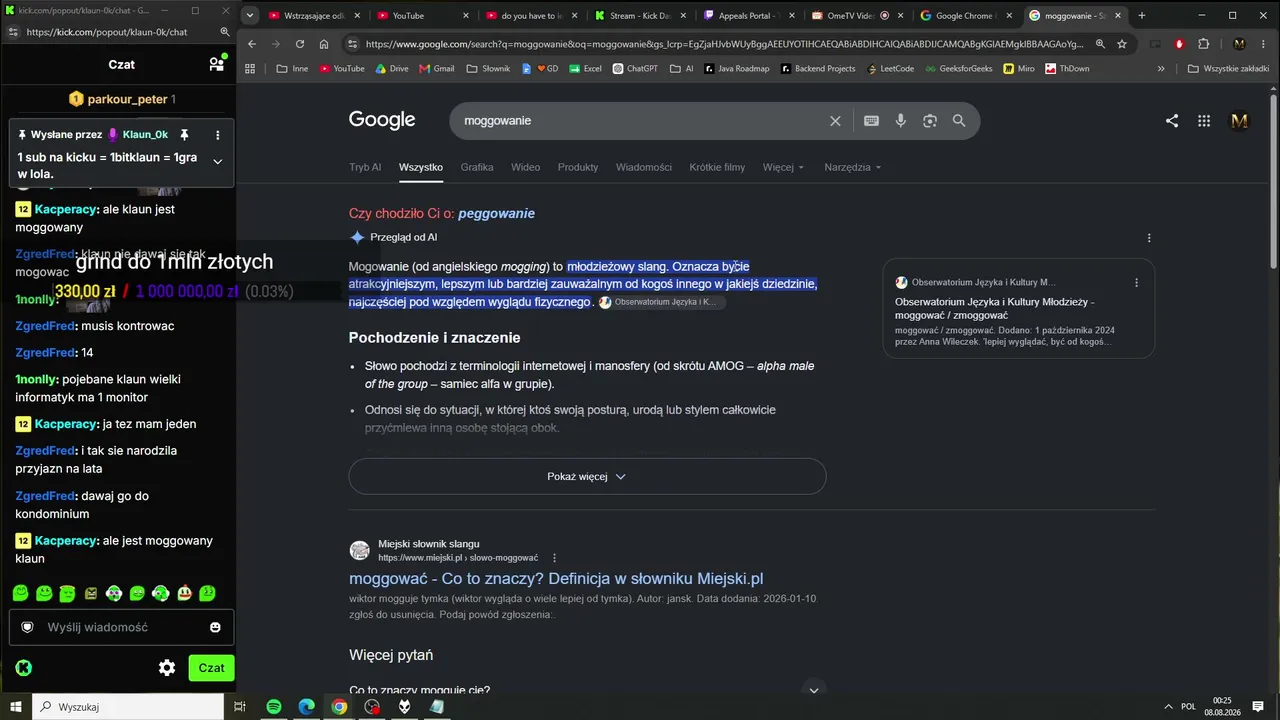1280x720 pixels.
Task: Start voice search microphone
Action: 900,121
